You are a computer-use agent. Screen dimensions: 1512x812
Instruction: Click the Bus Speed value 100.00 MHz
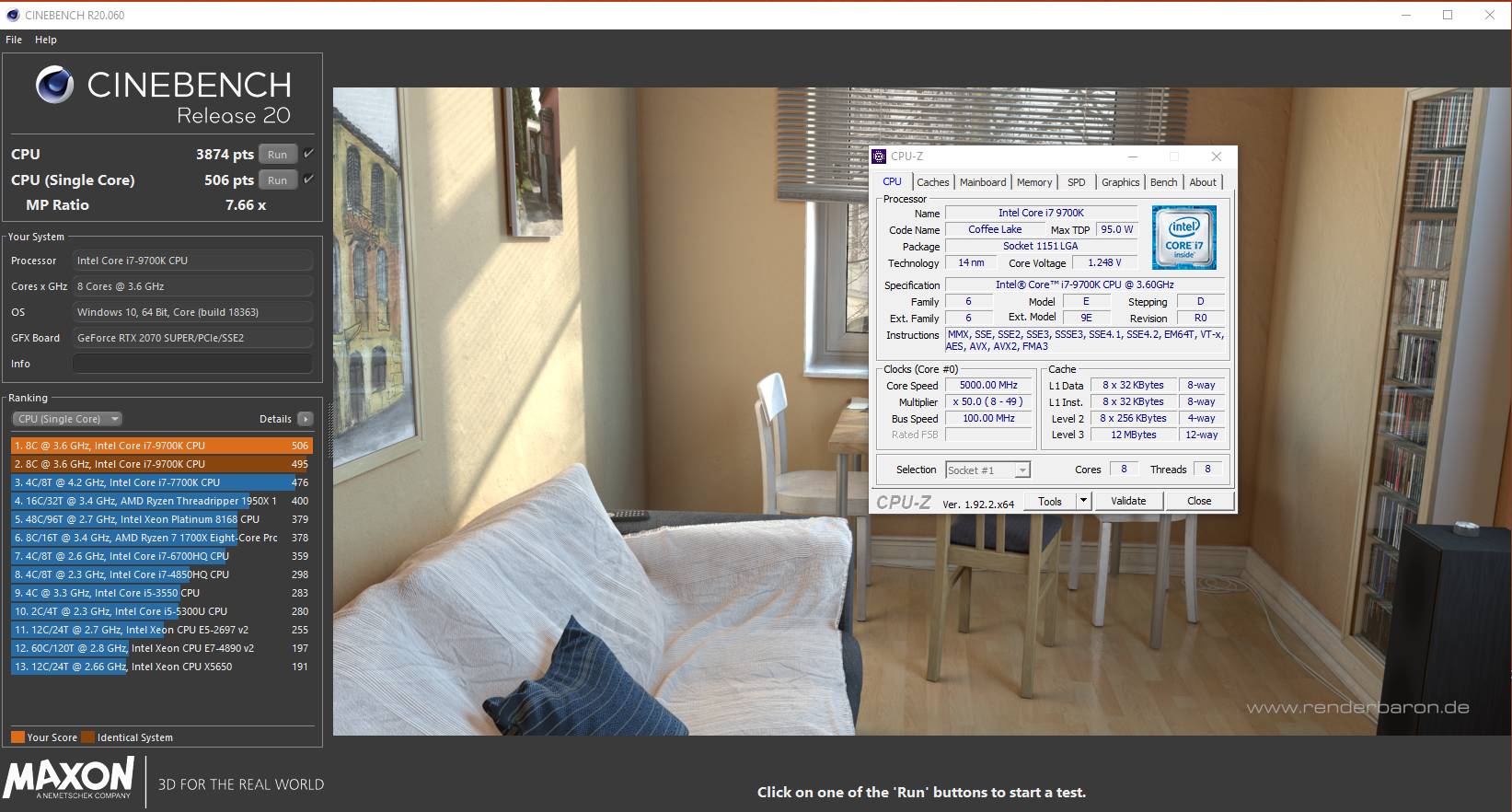pyautogui.click(x=988, y=418)
